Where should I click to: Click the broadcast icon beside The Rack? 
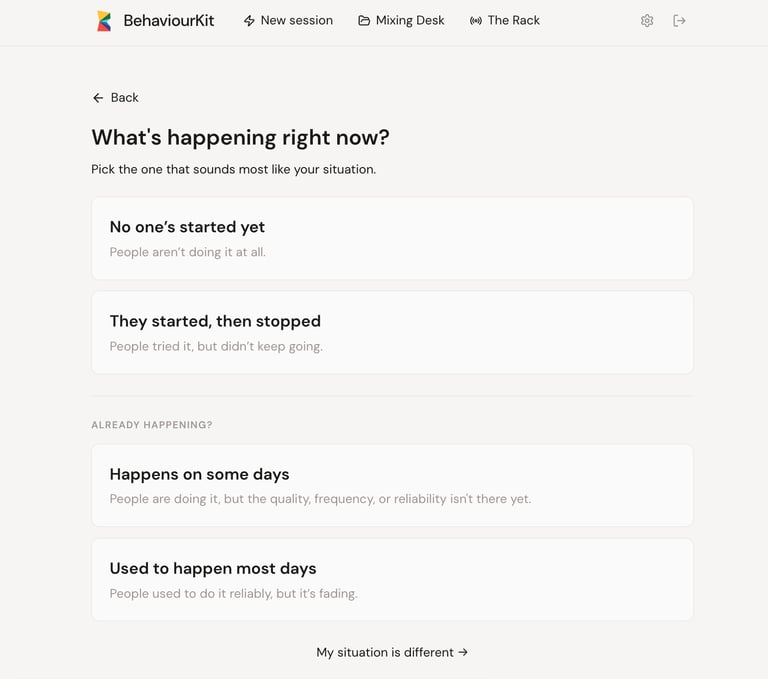[x=476, y=21]
